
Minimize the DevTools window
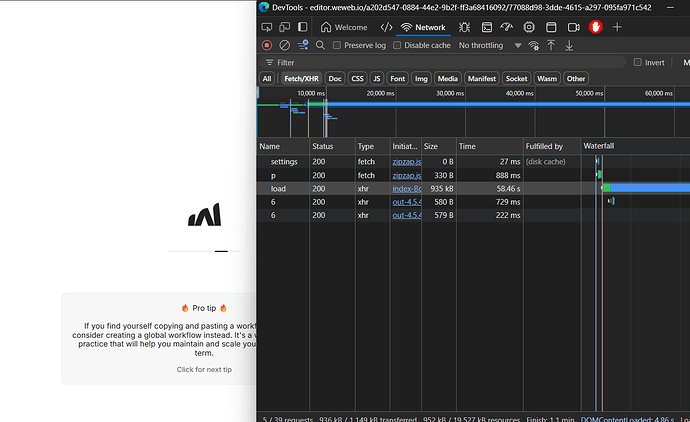pos(670,7)
